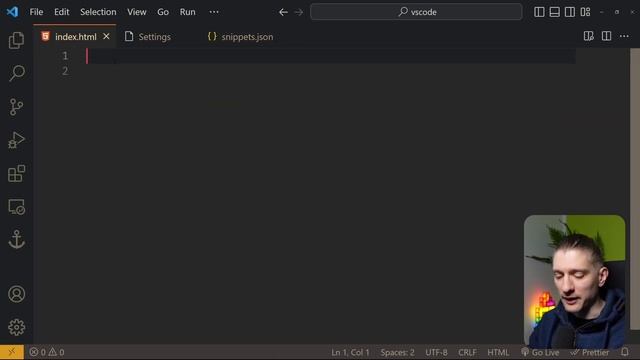Split the editor right
The height and width of the screenshot is (360, 640).
pos(607,36)
